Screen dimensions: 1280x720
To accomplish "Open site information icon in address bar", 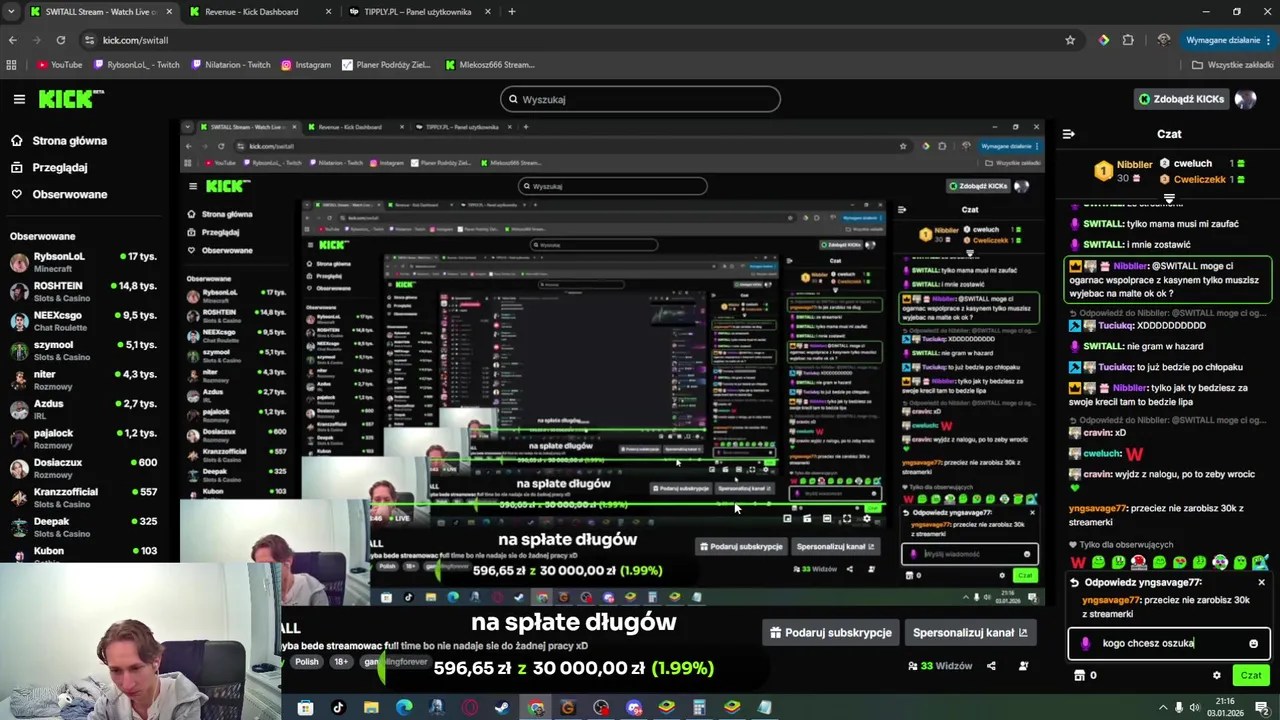I will [x=89, y=40].
